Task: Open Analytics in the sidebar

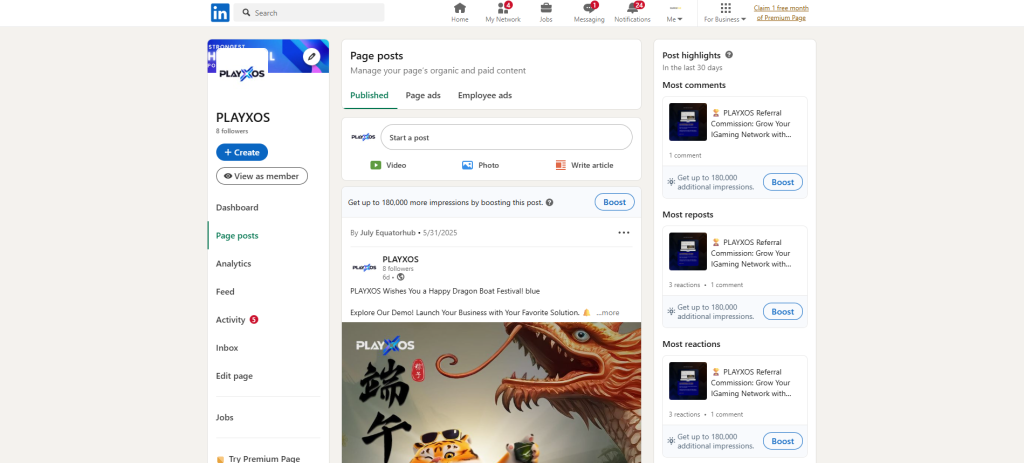Action: (x=233, y=264)
